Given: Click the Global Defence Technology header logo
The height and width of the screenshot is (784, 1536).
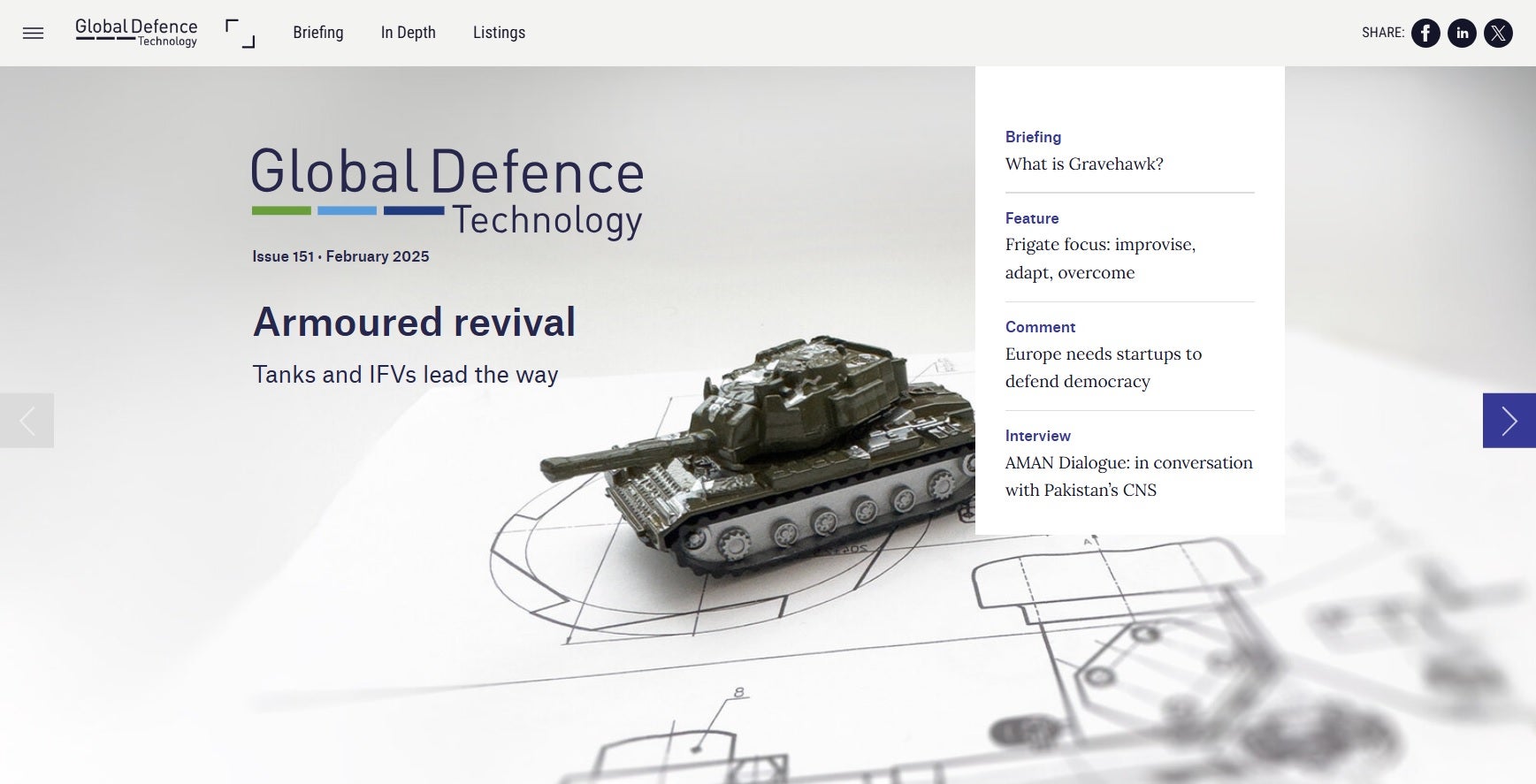Looking at the screenshot, I should tap(136, 33).
